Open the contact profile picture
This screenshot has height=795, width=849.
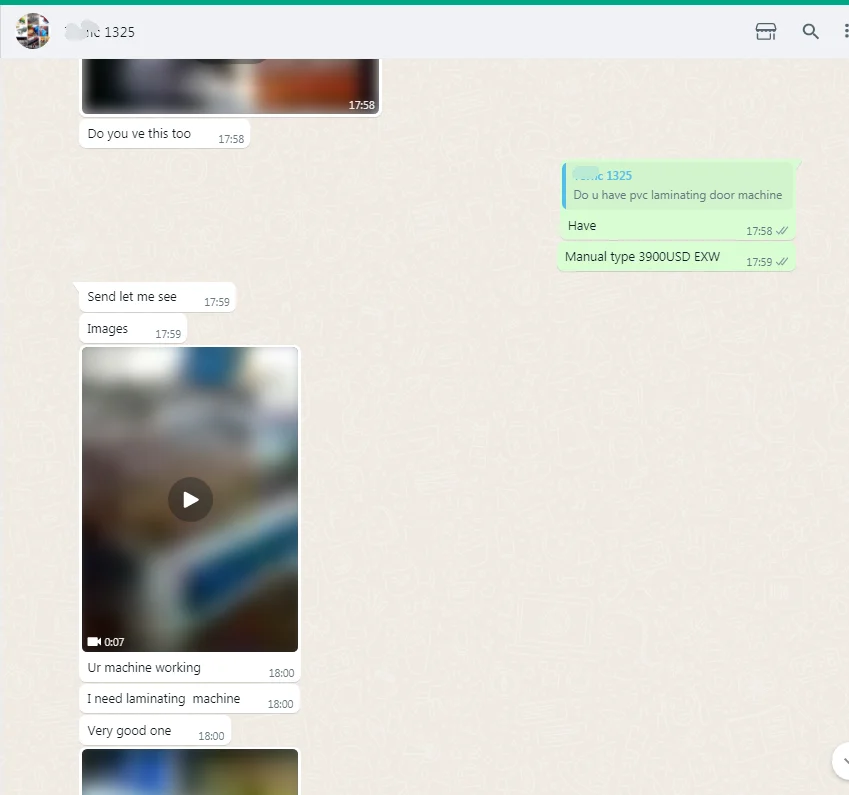pos(32,31)
